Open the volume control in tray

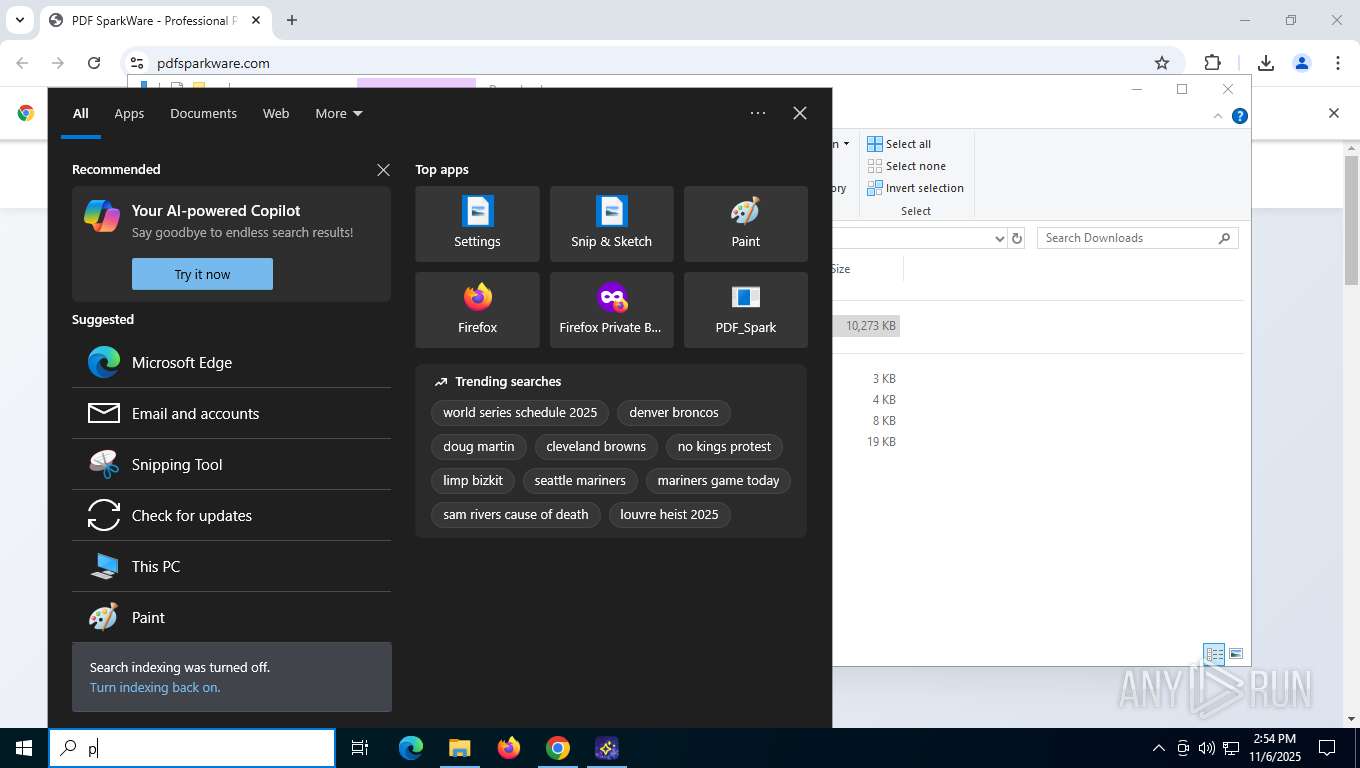tap(1206, 748)
